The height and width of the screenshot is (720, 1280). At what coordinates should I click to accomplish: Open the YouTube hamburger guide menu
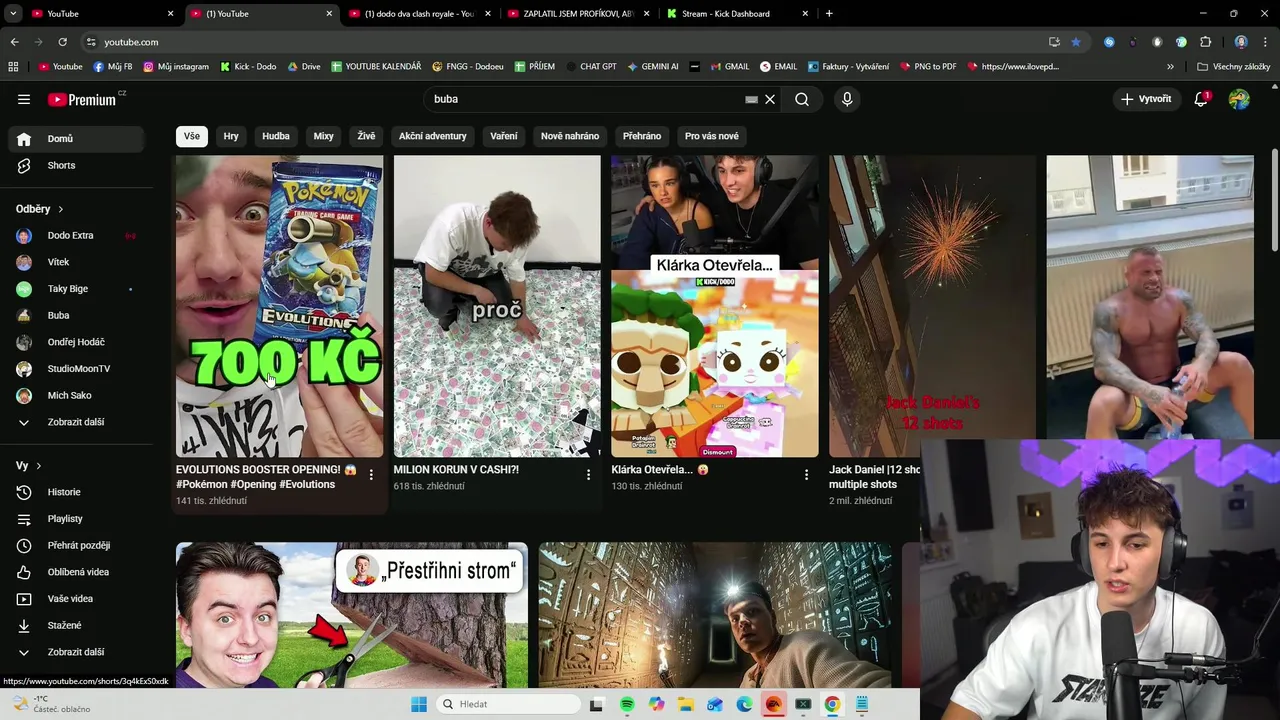(x=24, y=99)
